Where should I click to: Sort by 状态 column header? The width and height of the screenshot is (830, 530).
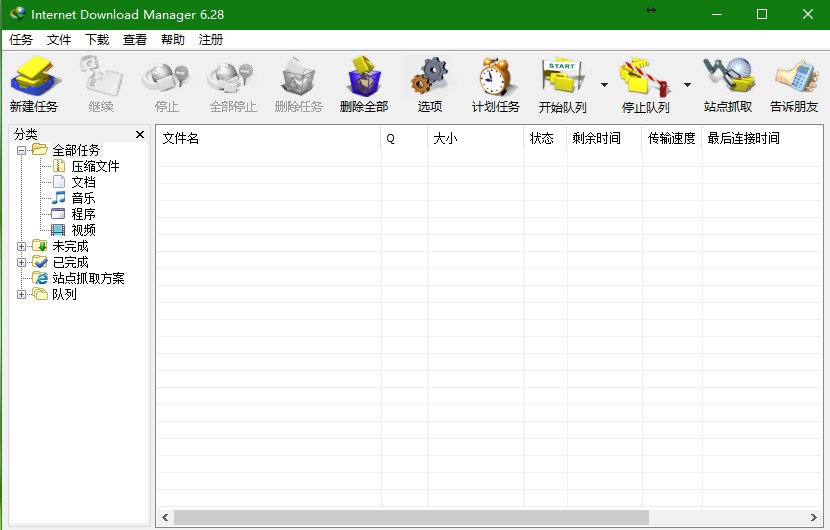[545, 139]
